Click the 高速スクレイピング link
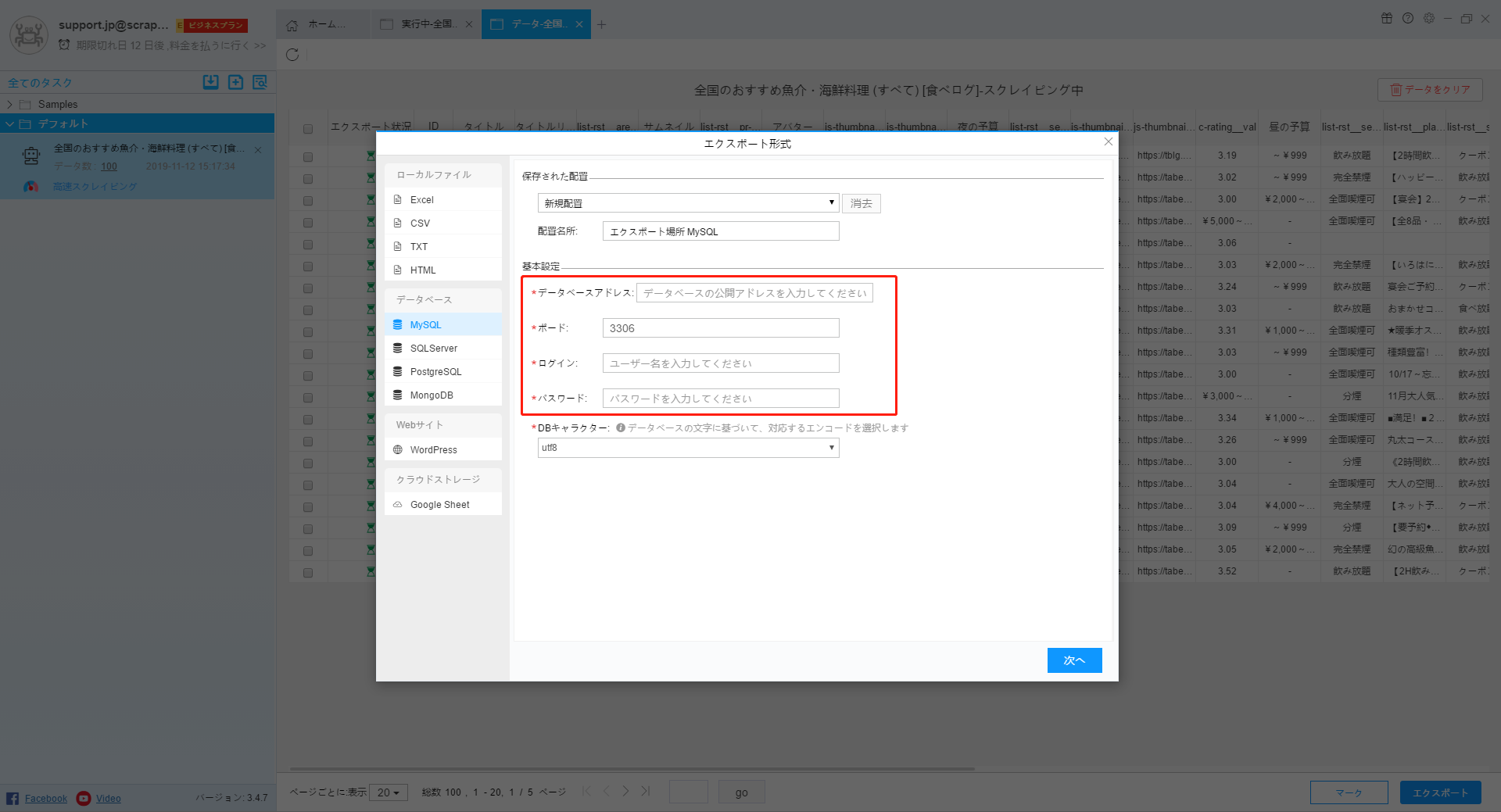Image resolution: width=1501 pixels, height=812 pixels. click(x=95, y=187)
